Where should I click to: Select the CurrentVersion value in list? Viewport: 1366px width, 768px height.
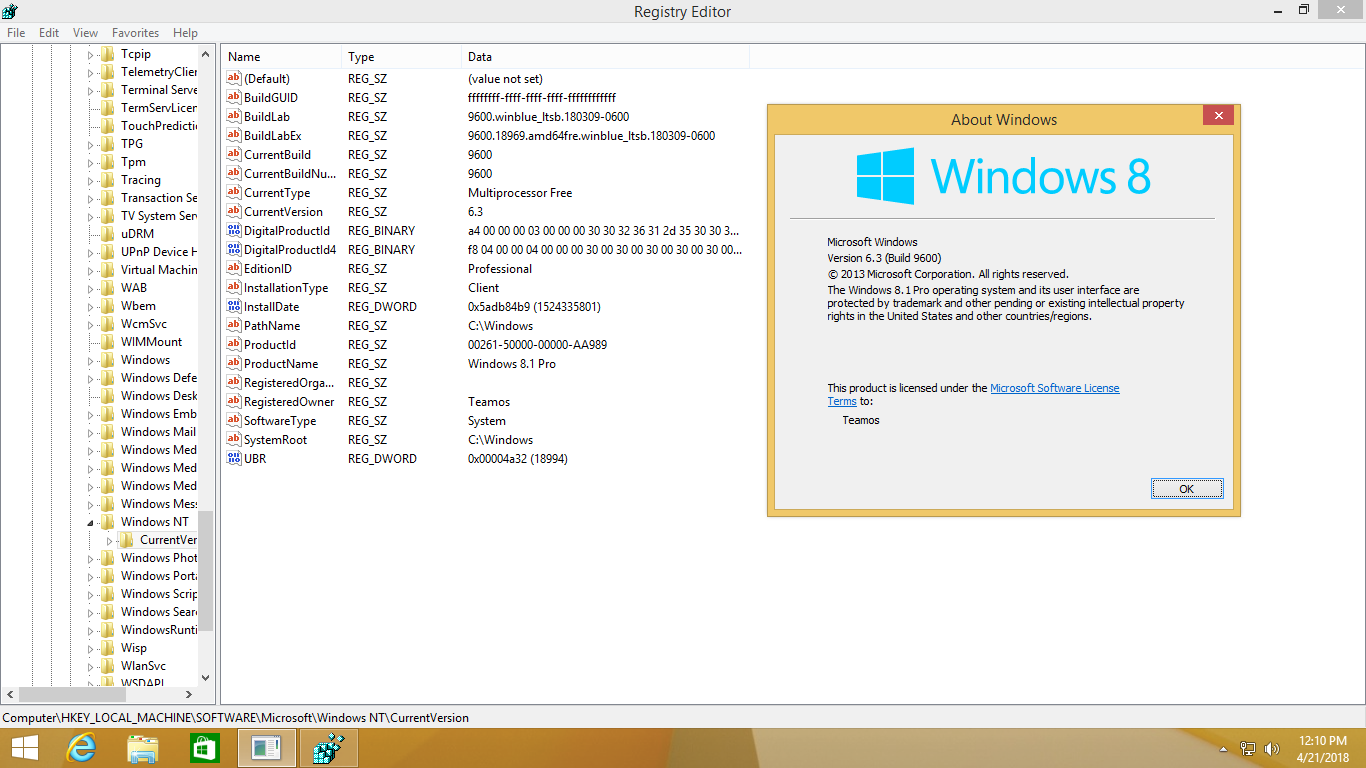point(284,212)
